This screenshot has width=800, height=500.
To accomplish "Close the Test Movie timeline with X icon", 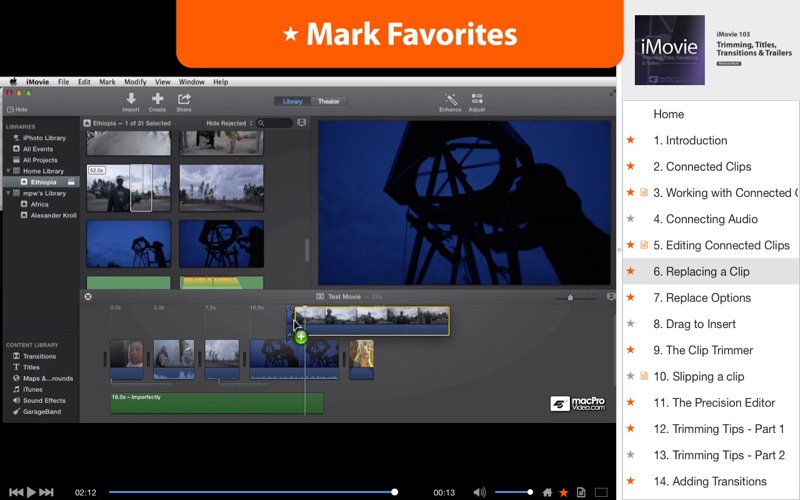I will 88,296.
